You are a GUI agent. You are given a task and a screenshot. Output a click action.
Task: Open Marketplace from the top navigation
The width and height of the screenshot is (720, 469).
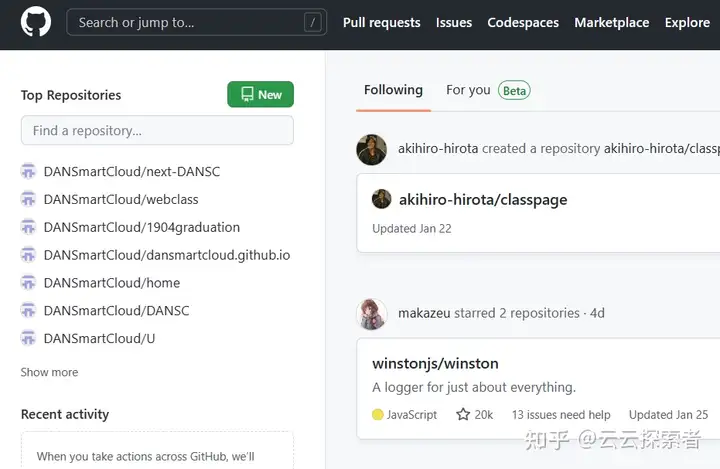tap(611, 22)
